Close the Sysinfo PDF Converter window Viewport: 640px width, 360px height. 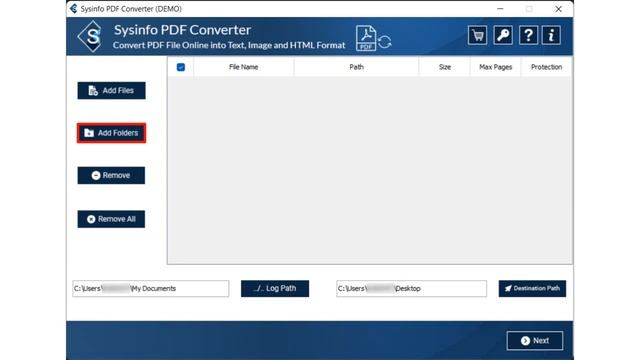coord(558,9)
